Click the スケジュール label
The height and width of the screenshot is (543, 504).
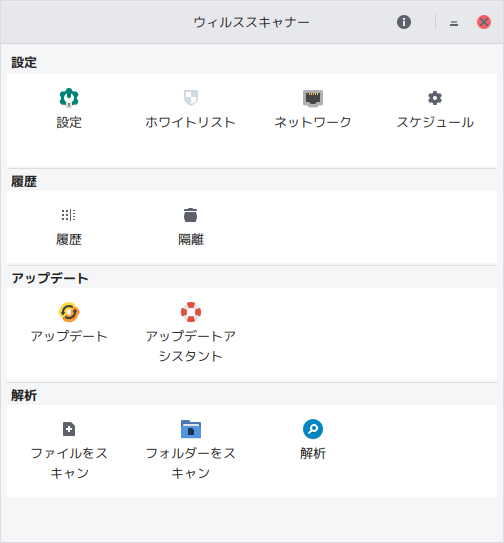(x=435, y=122)
